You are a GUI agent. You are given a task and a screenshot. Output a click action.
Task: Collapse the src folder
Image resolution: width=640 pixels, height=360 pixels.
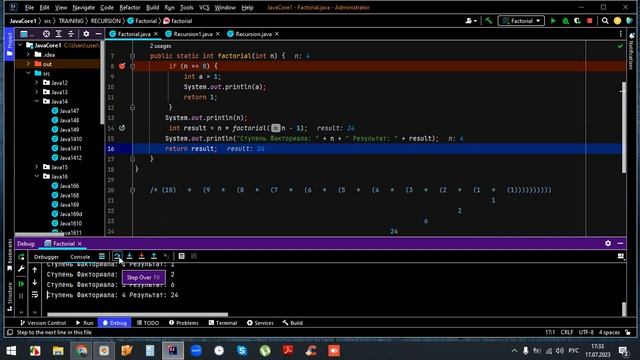[28, 73]
